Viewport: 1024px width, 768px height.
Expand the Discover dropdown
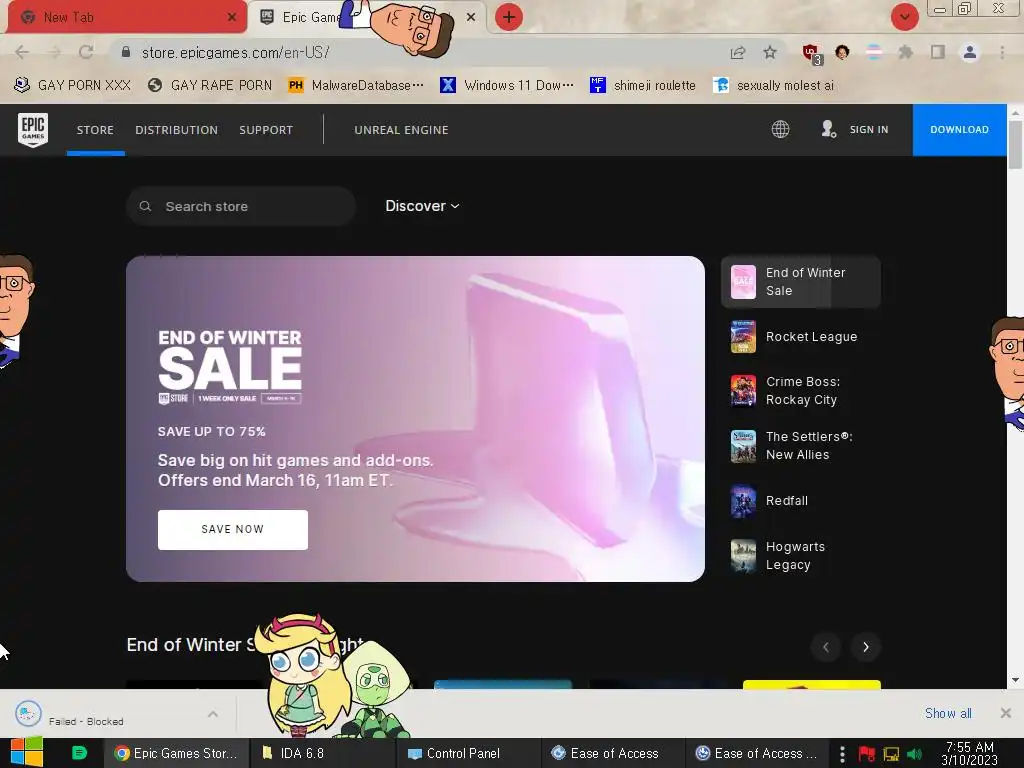422,206
